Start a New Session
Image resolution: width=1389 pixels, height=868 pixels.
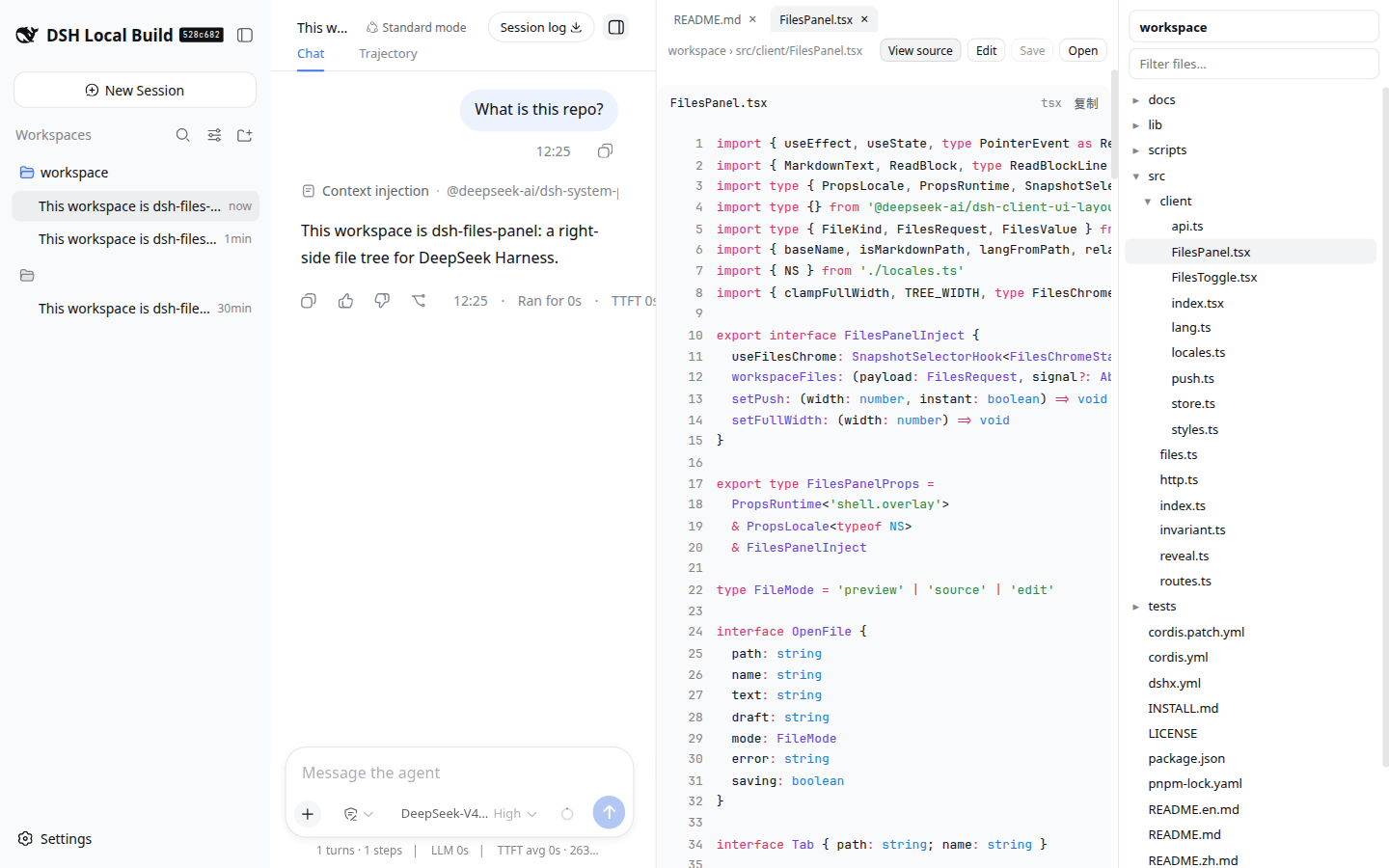pos(135,90)
